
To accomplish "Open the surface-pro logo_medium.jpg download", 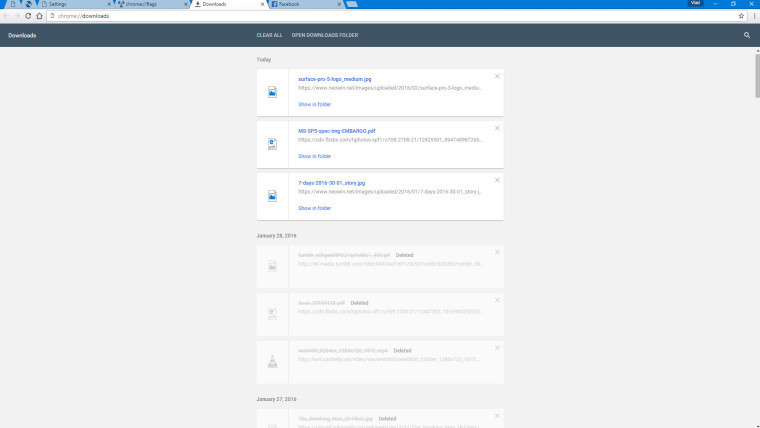I will click(334, 79).
